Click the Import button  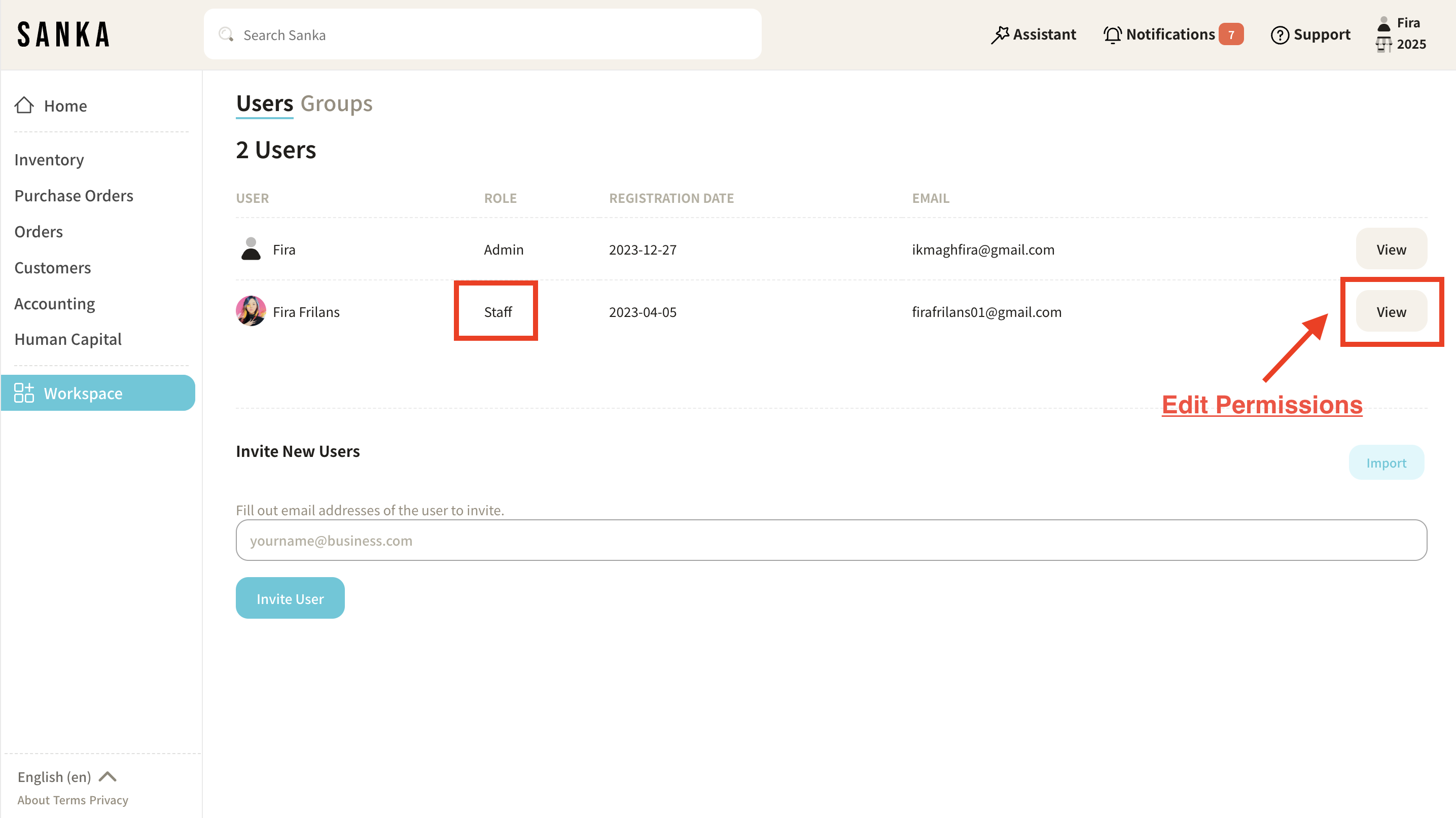[x=1386, y=463]
